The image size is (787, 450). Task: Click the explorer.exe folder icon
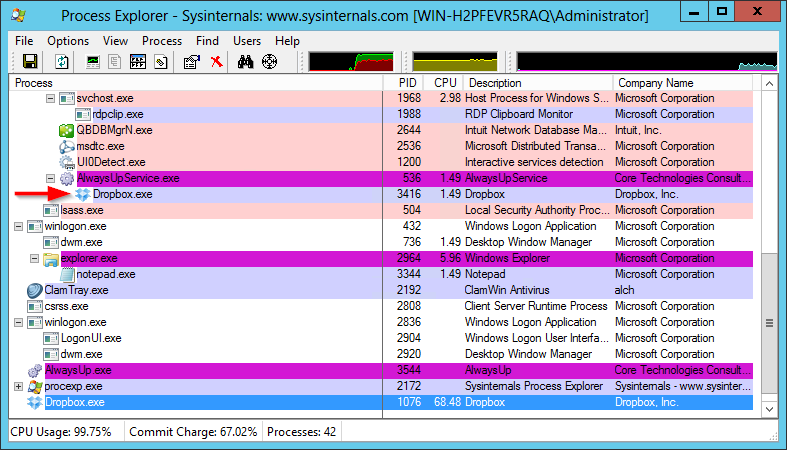(51, 259)
